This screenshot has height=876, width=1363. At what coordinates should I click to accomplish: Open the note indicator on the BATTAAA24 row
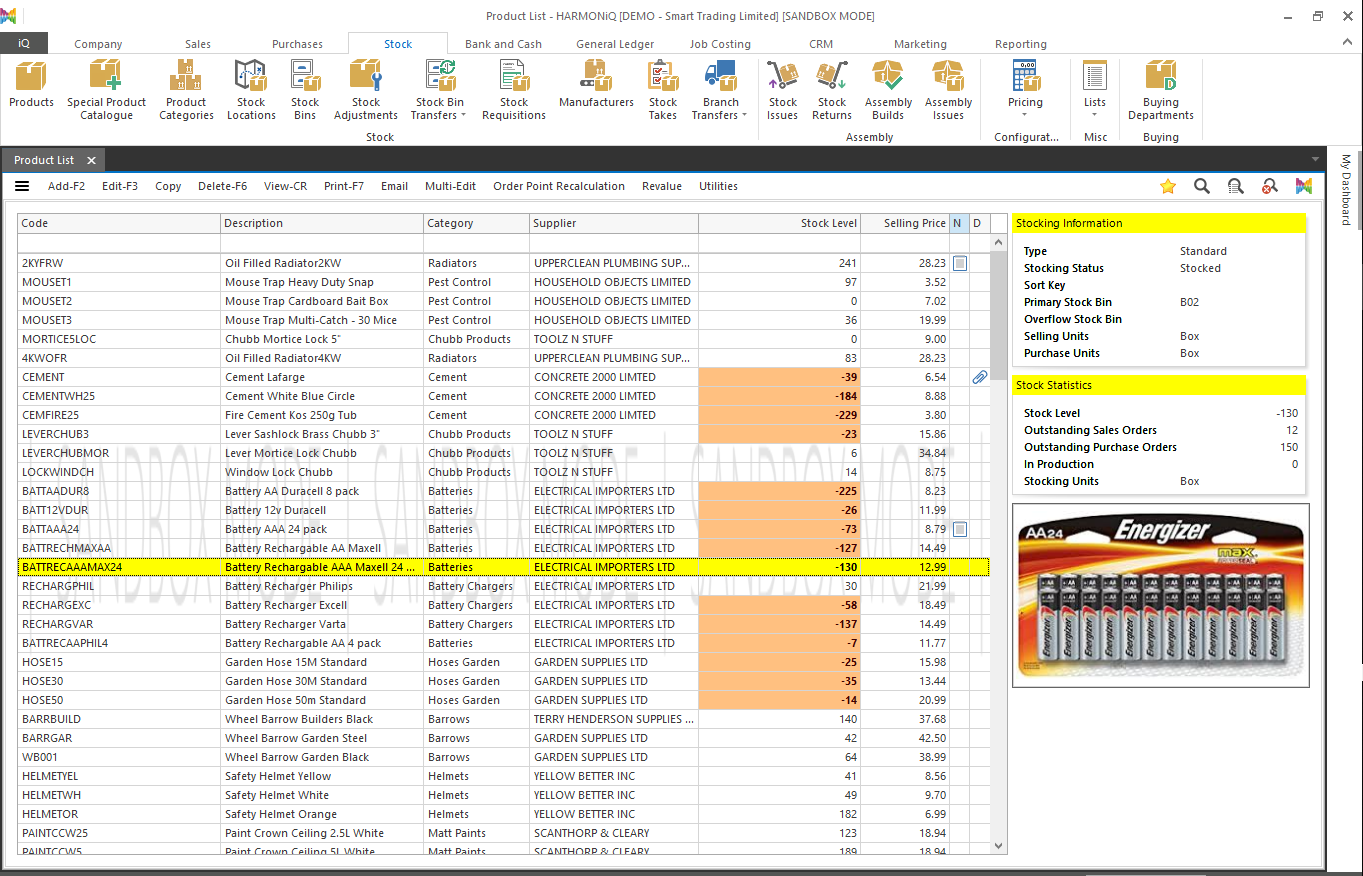pyautogui.click(x=958, y=529)
